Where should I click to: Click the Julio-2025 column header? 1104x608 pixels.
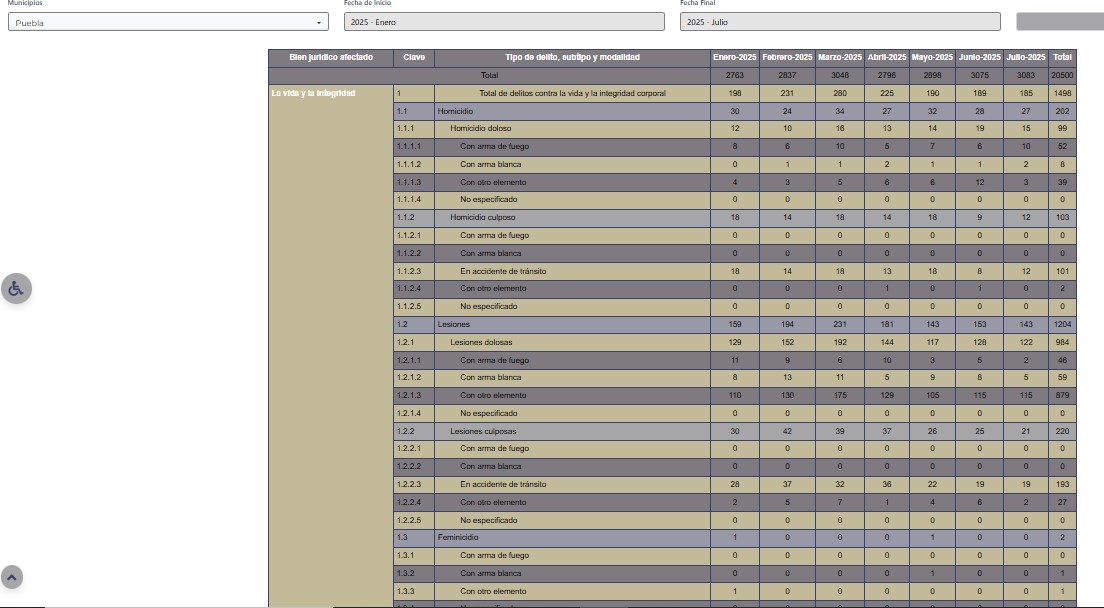click(x=1026, y=58)
